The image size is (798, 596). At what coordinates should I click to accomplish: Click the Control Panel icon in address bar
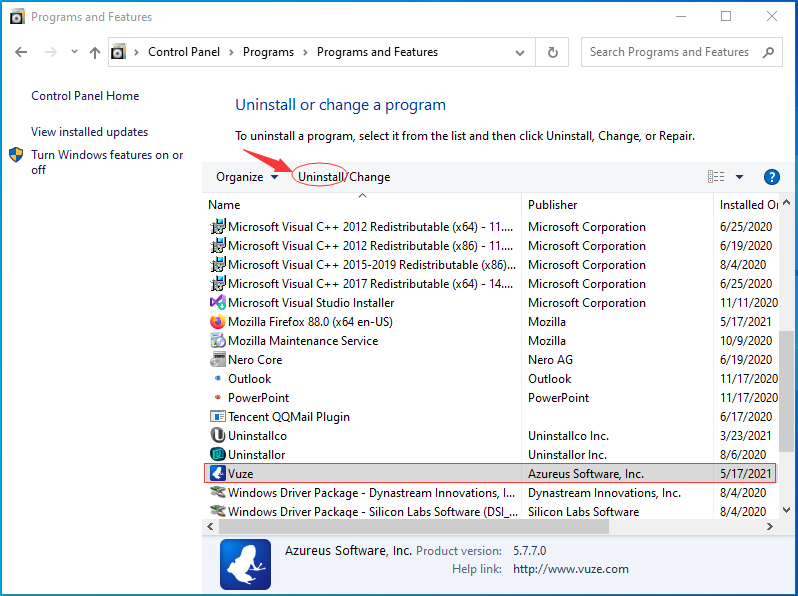(118, 52)
